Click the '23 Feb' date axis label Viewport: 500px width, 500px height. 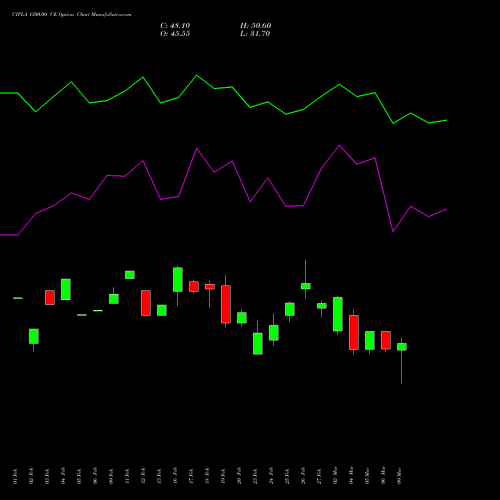click(255, 476)
